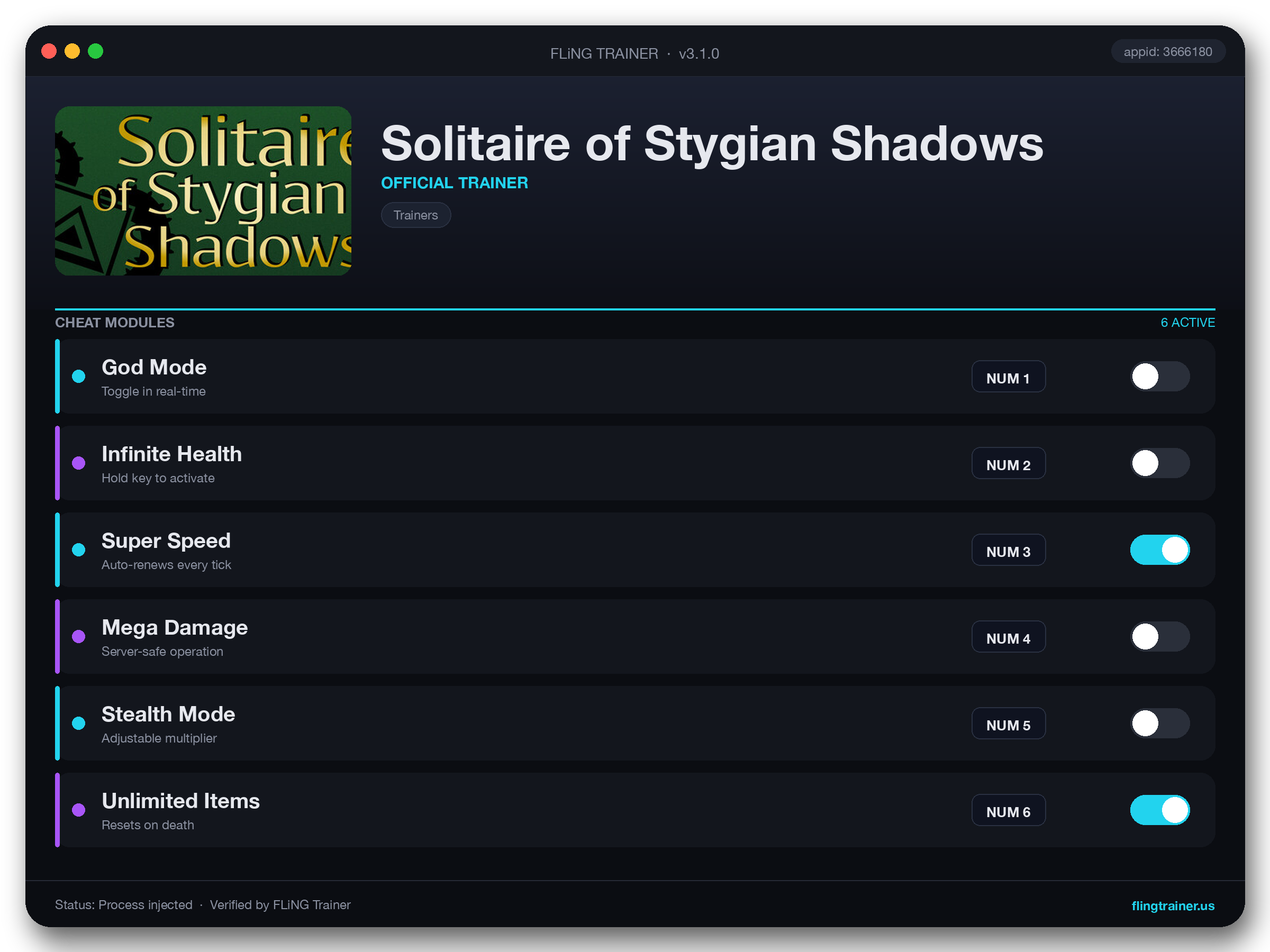
Task: Select the Mega Damage module title
Action: point(175,627)
